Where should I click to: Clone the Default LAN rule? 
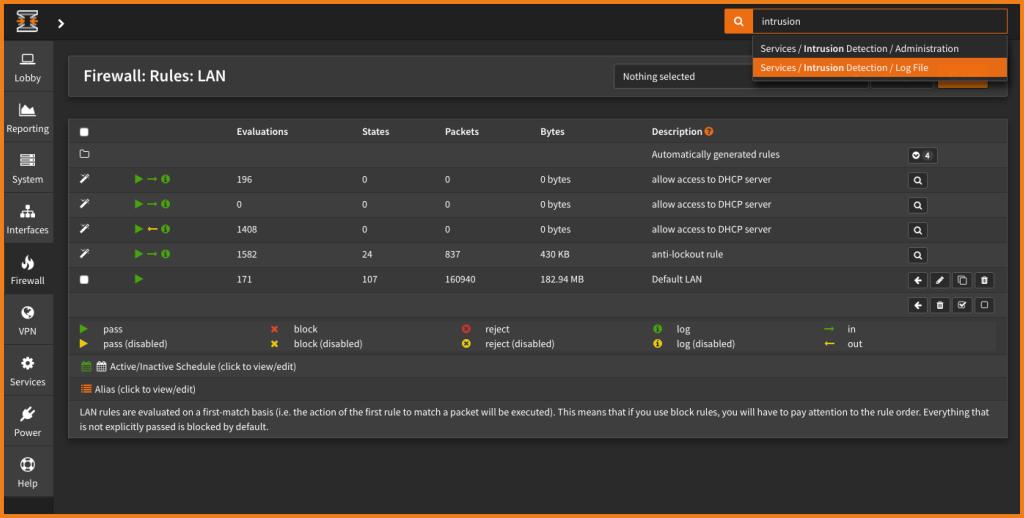962,281
